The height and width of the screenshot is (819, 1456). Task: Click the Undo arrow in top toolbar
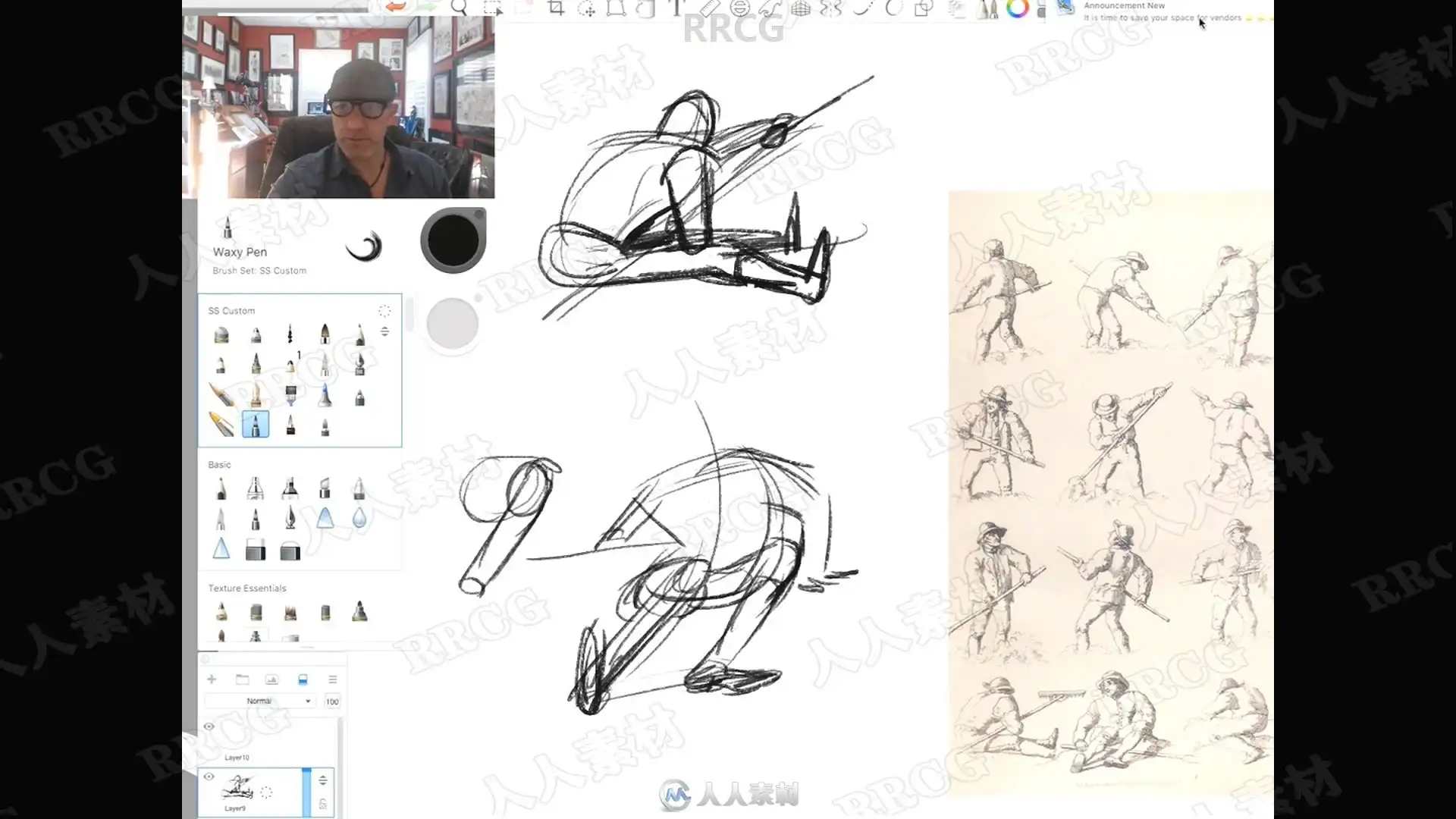(x=395, y=7)
